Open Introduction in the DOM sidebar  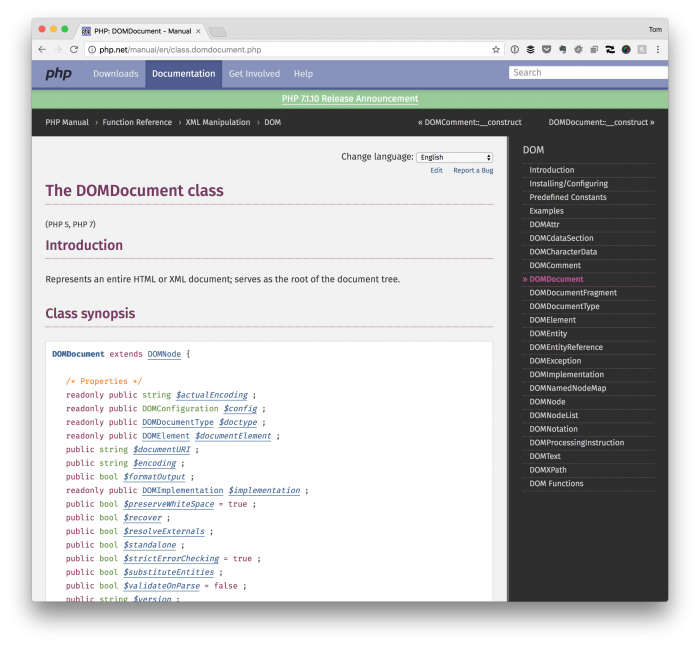coord(552,170)
